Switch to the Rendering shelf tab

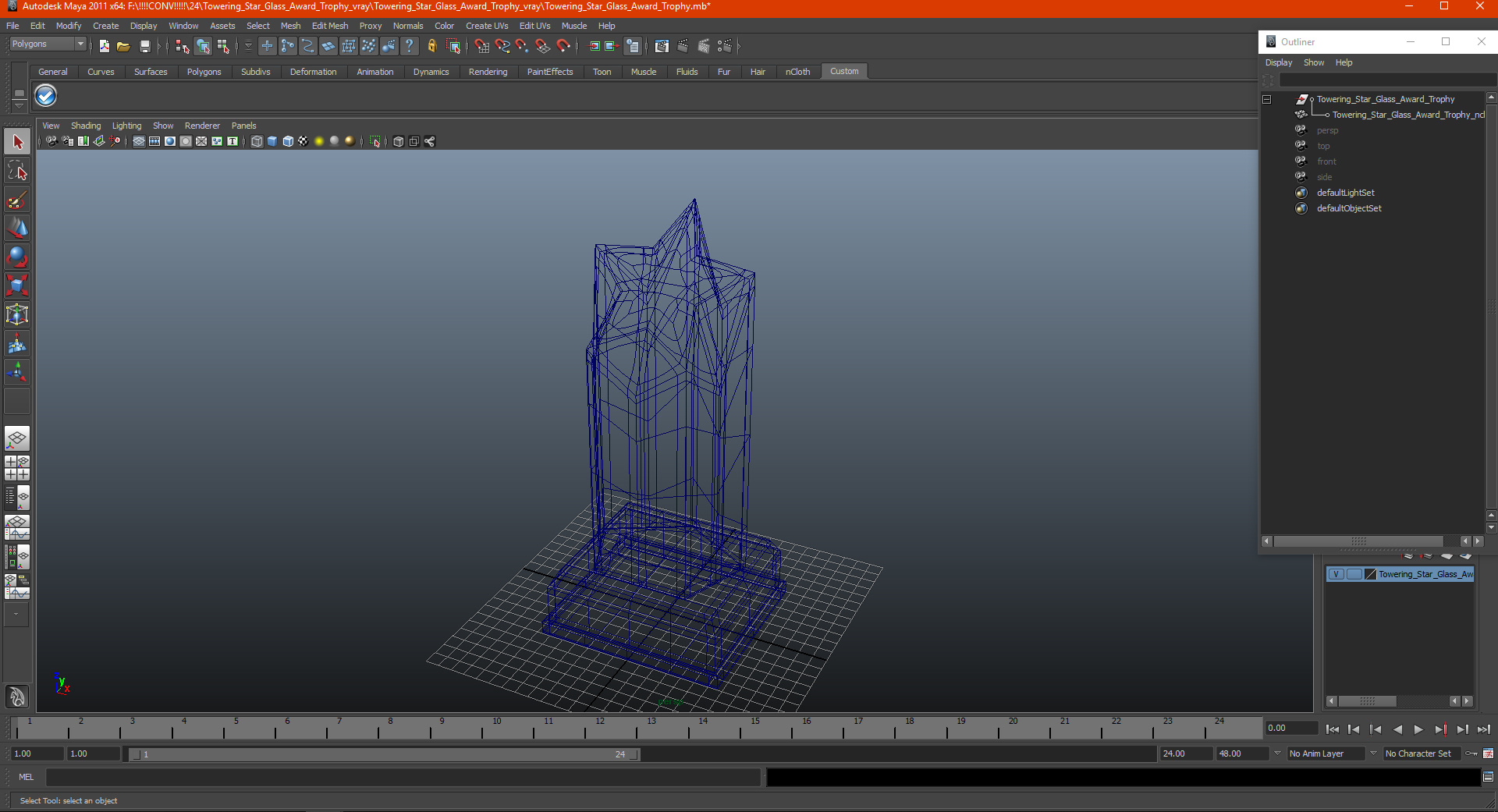point(488,72)
